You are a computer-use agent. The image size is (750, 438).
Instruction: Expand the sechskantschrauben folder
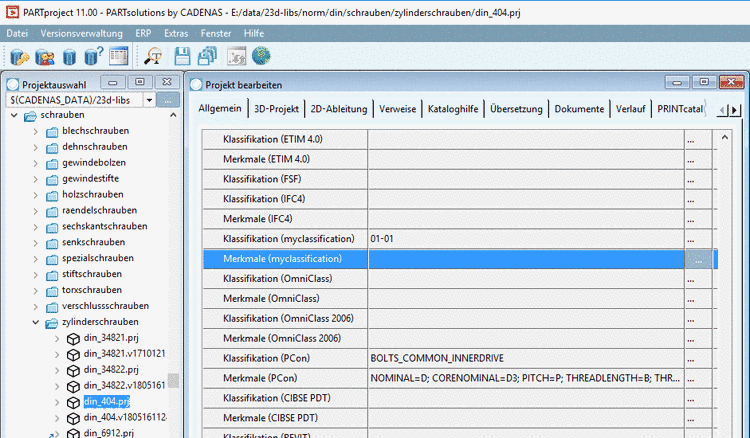35,227
